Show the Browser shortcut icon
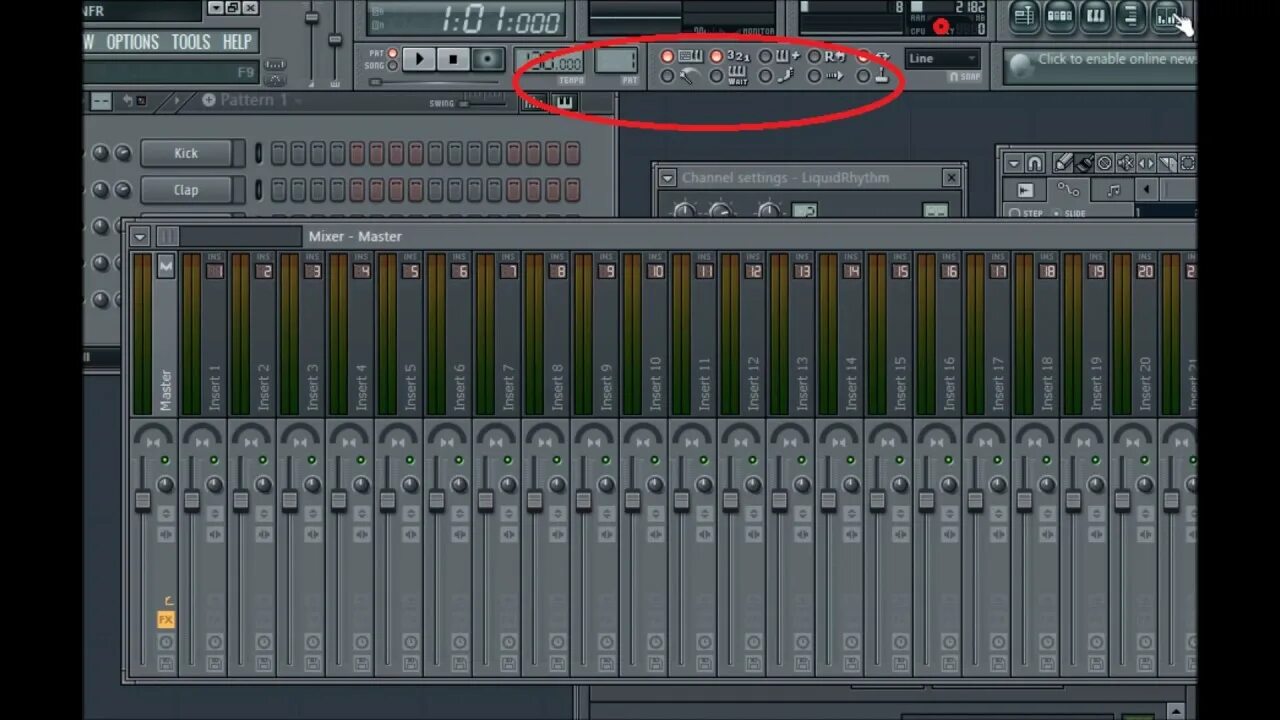1280x720 pixels. click(x=1130, y=15)
